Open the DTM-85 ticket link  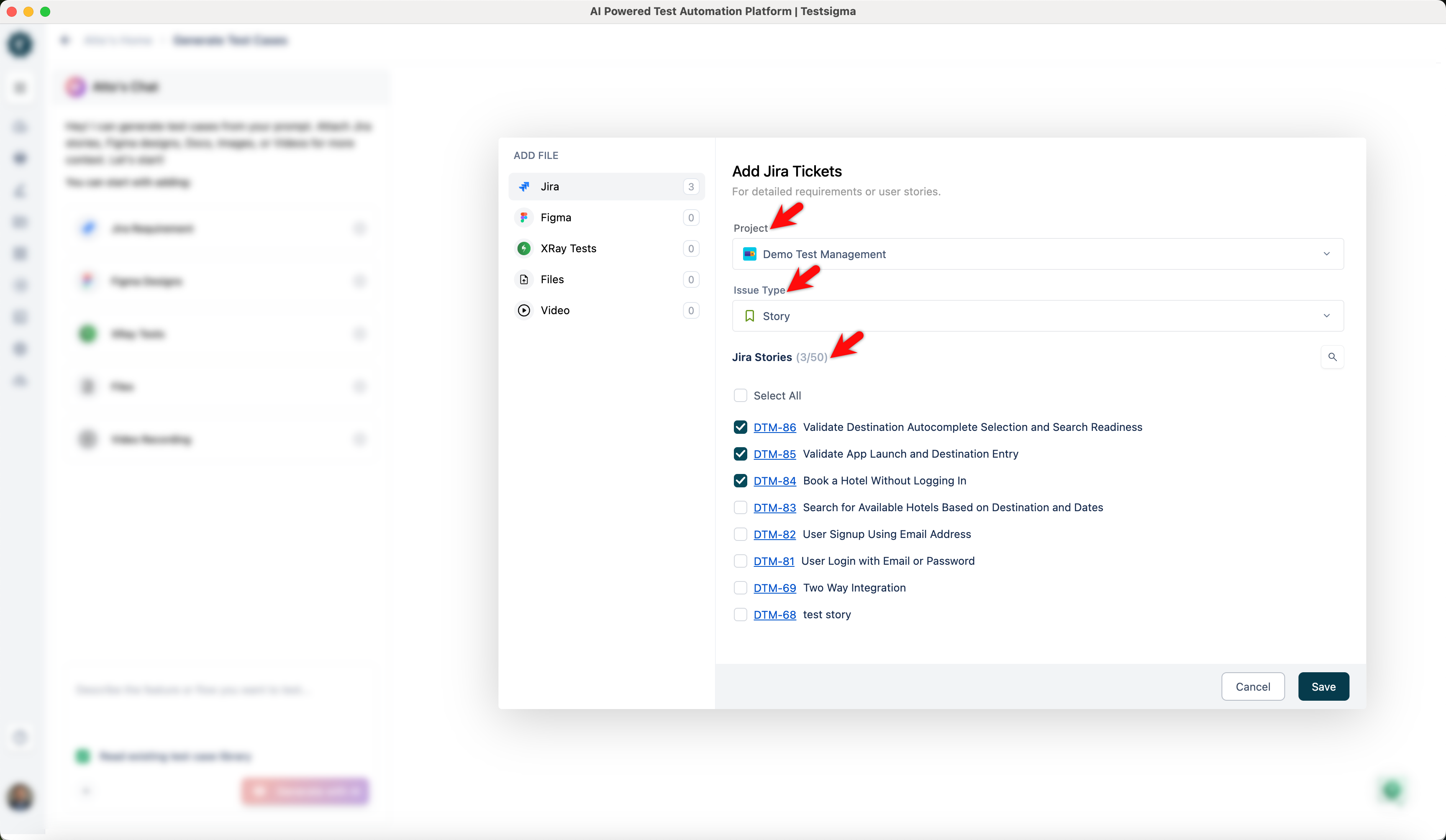(774, 454)
